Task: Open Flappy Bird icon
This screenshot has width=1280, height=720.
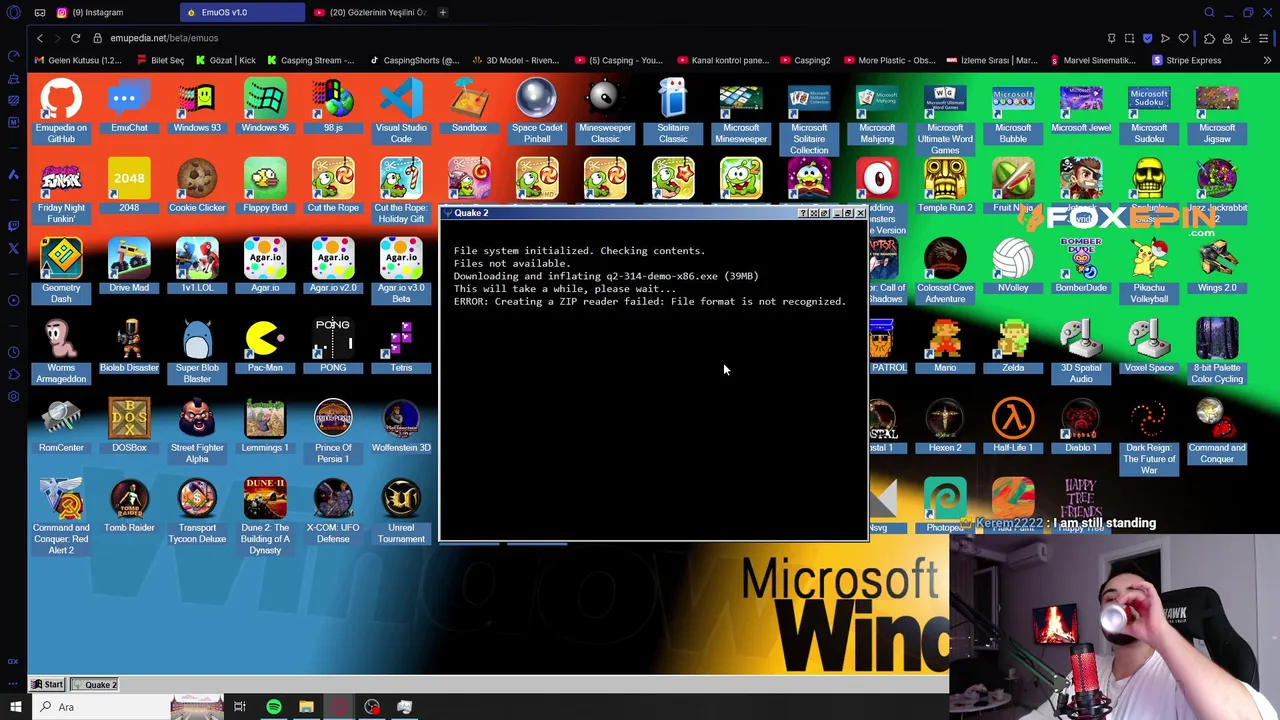Action: [x=265, y=186]
